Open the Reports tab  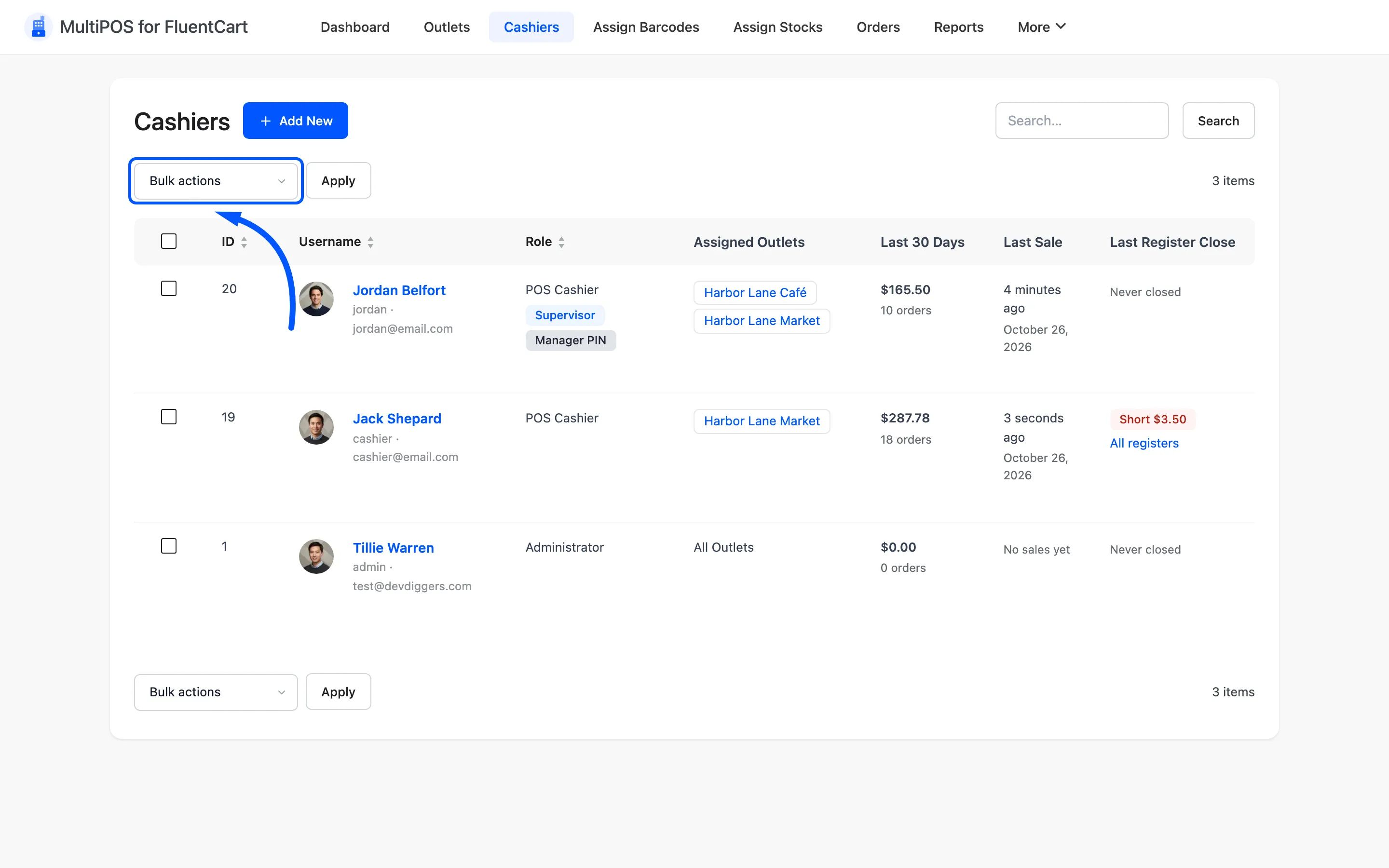pyautogui.click(x=958, y=27)
